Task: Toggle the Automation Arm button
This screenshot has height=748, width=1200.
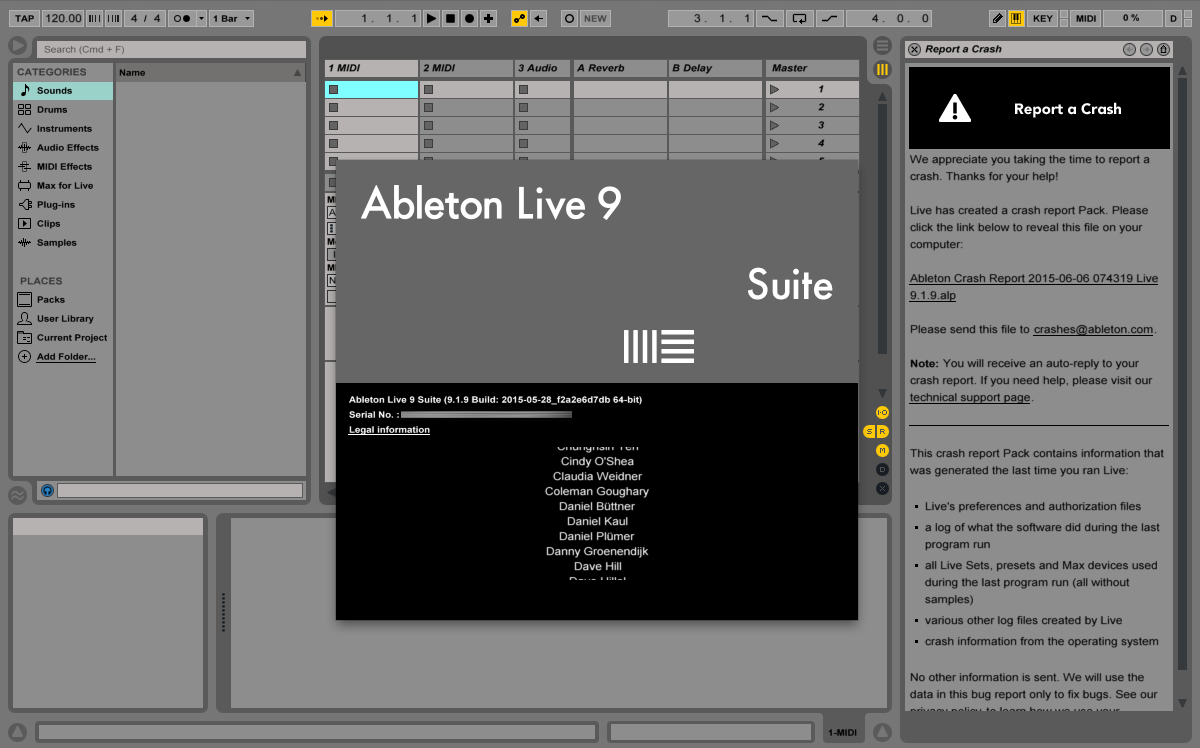Action: 519,18
